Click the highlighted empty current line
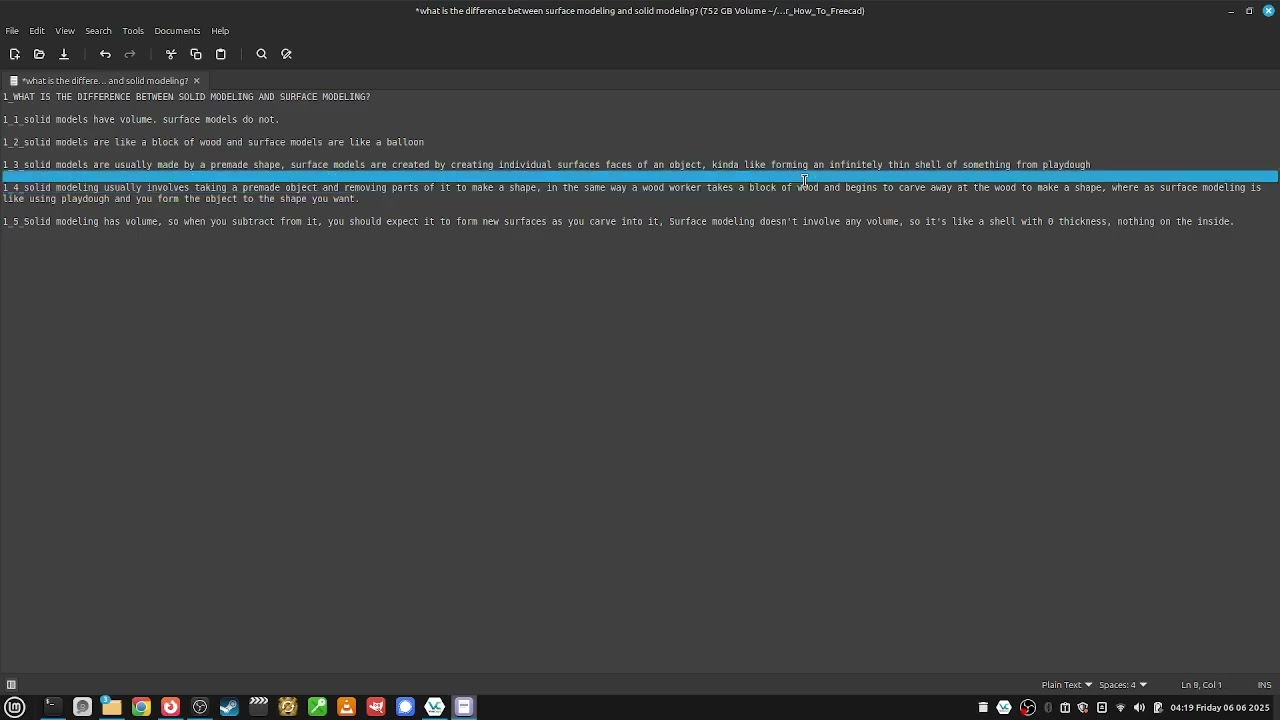The width and height of the screenshot is (1280, 720). [640, 176]
